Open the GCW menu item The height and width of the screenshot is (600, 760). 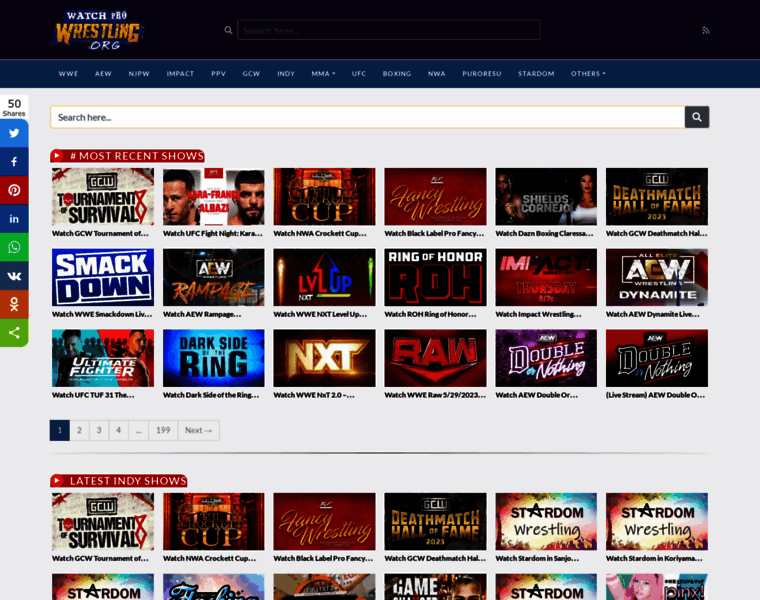click(x=251, y=74)
